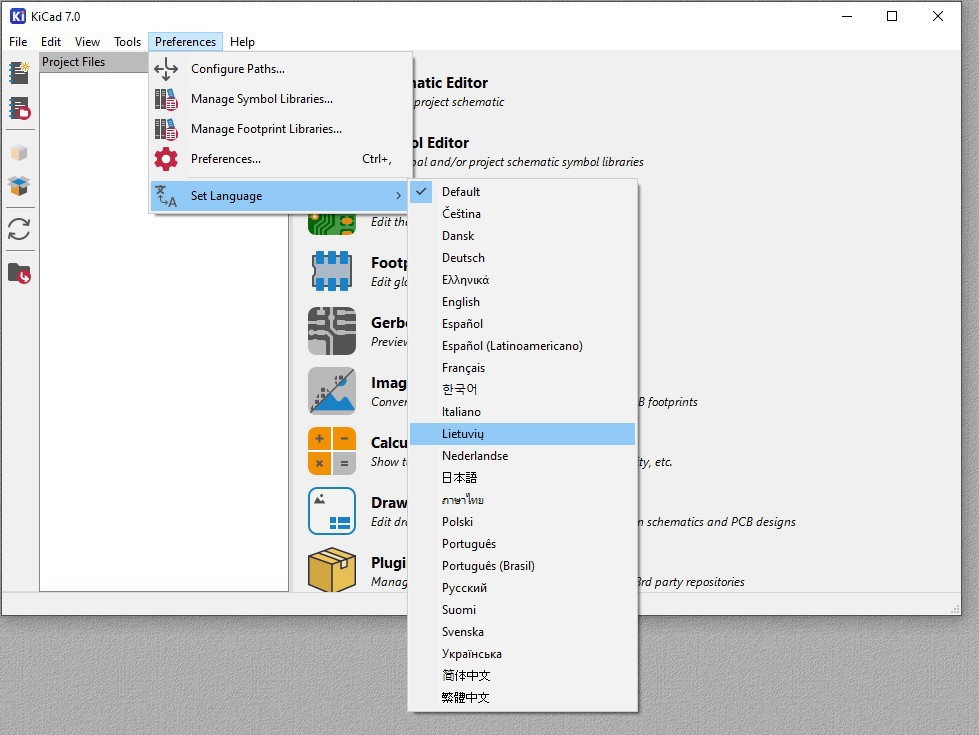The height and width of the screenshot is (735, 979).
Task: Set language to English
Action: (x=523, y=302)
